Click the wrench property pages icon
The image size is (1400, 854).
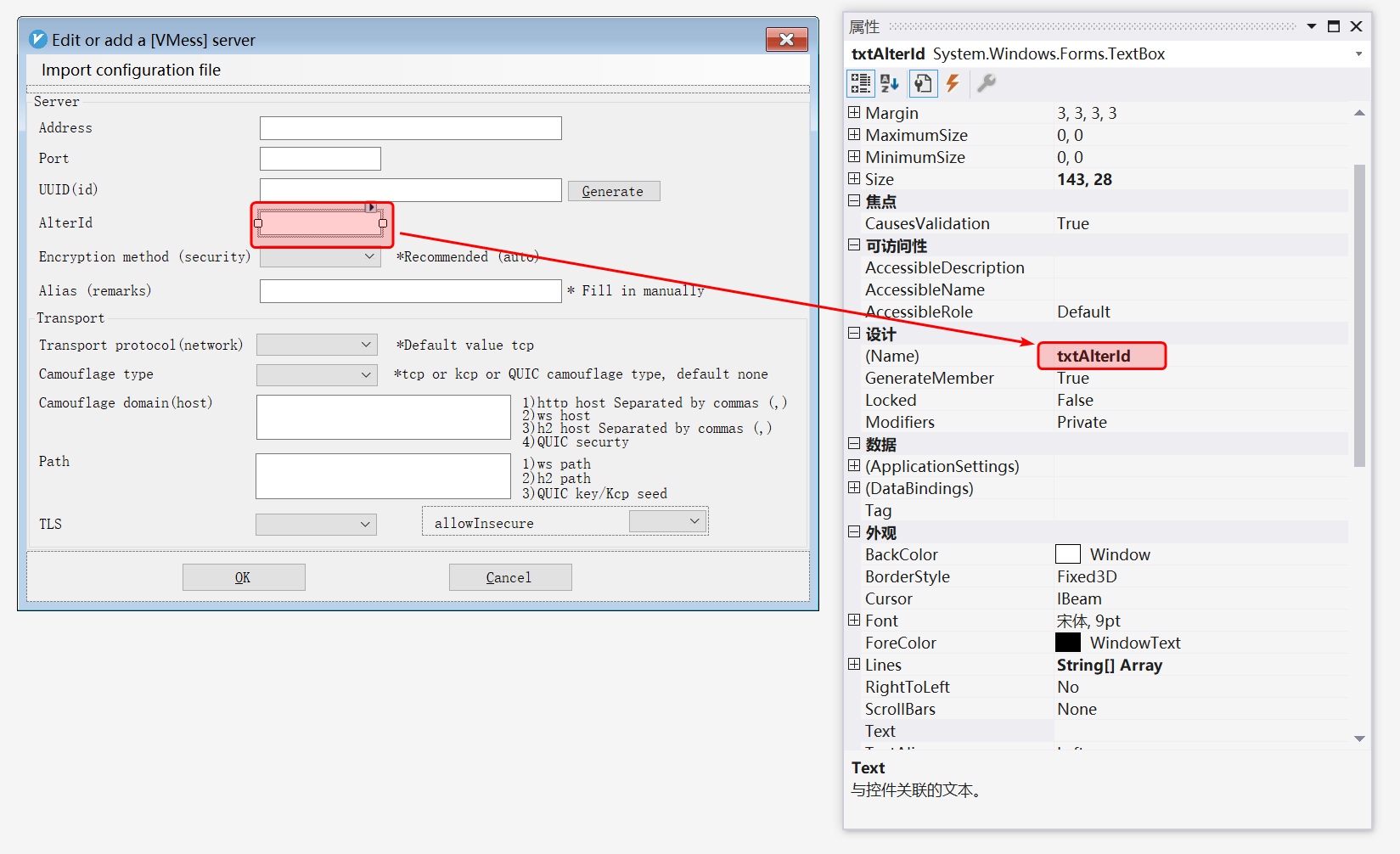[986, 83]
